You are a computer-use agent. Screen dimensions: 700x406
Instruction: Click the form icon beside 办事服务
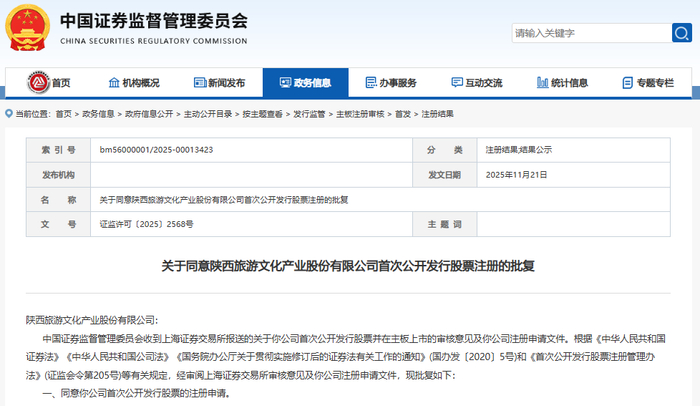(x=371, y=83)
